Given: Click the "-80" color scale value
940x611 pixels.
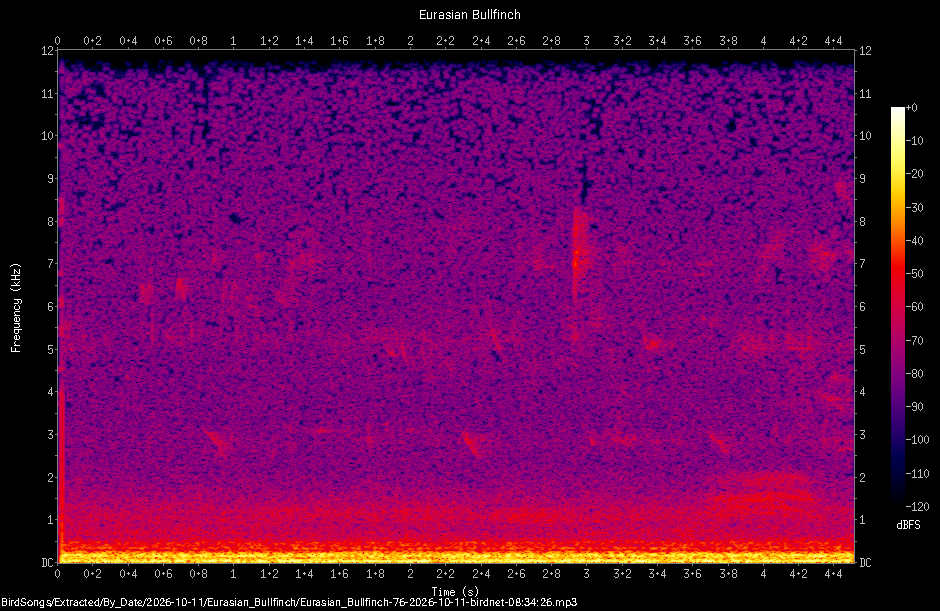Looking at the screenshot, I should coord(914,374).
